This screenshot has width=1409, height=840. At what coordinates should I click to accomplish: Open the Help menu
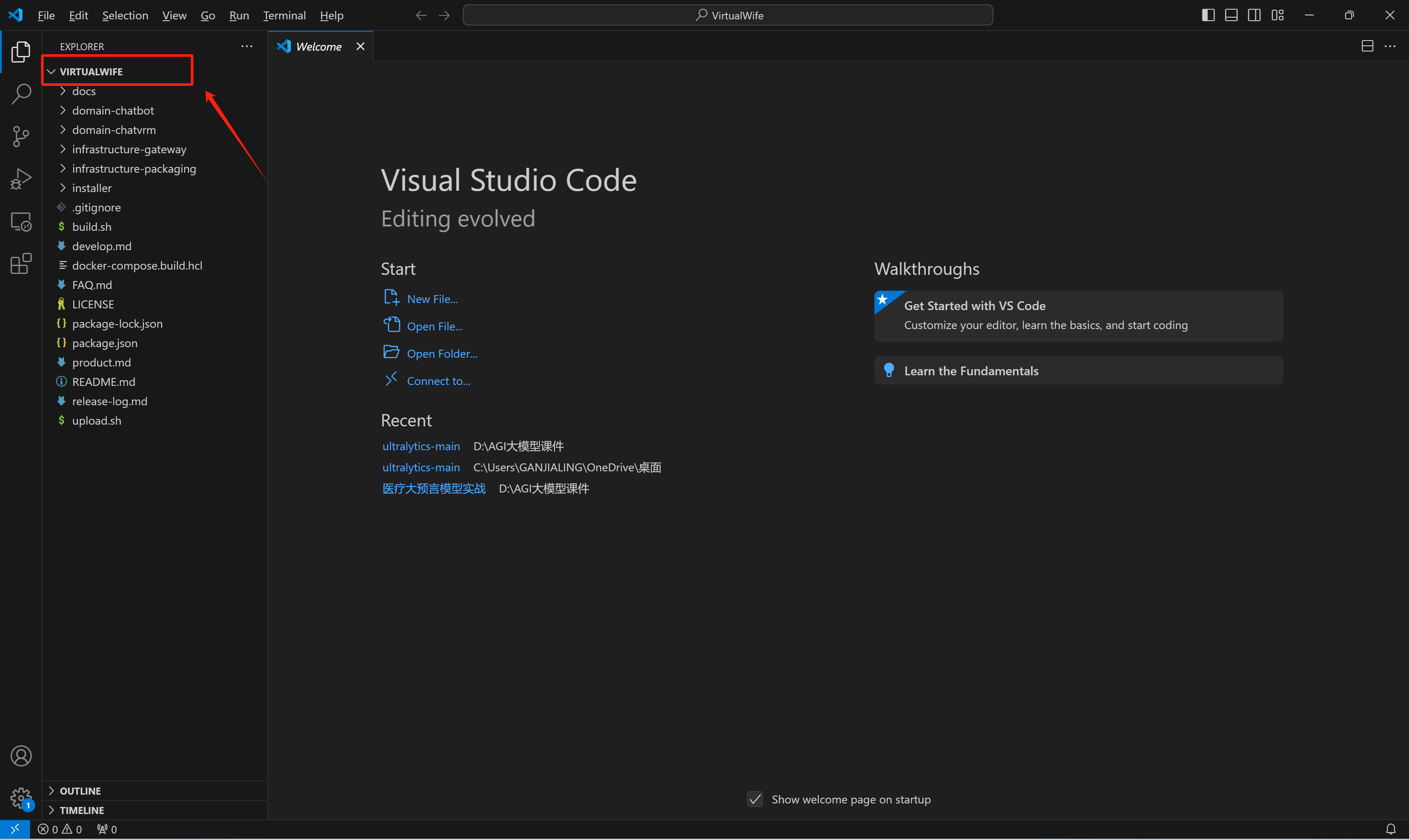(x=331, y=15)
